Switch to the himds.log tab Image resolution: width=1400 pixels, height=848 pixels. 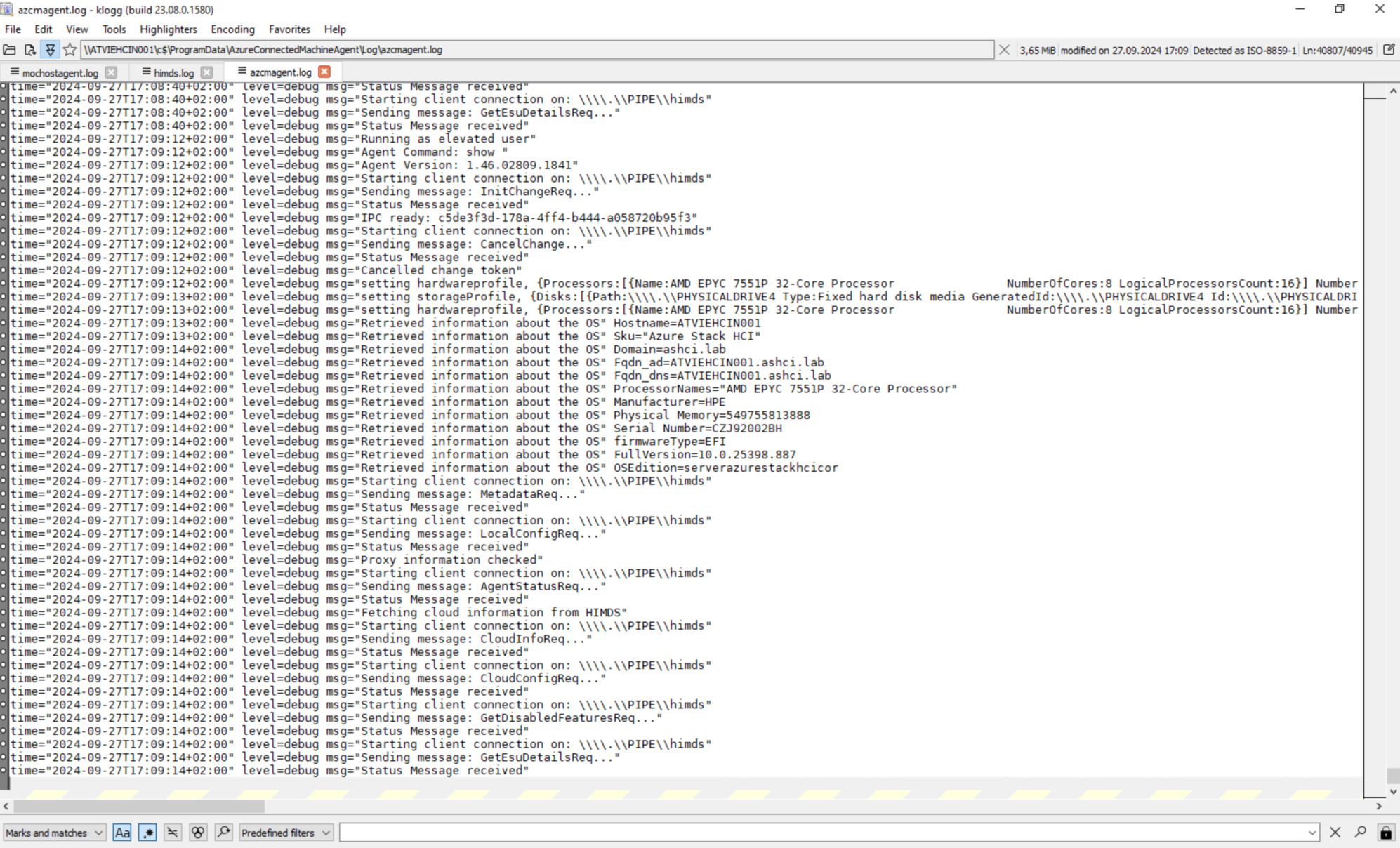pos(173,72)
